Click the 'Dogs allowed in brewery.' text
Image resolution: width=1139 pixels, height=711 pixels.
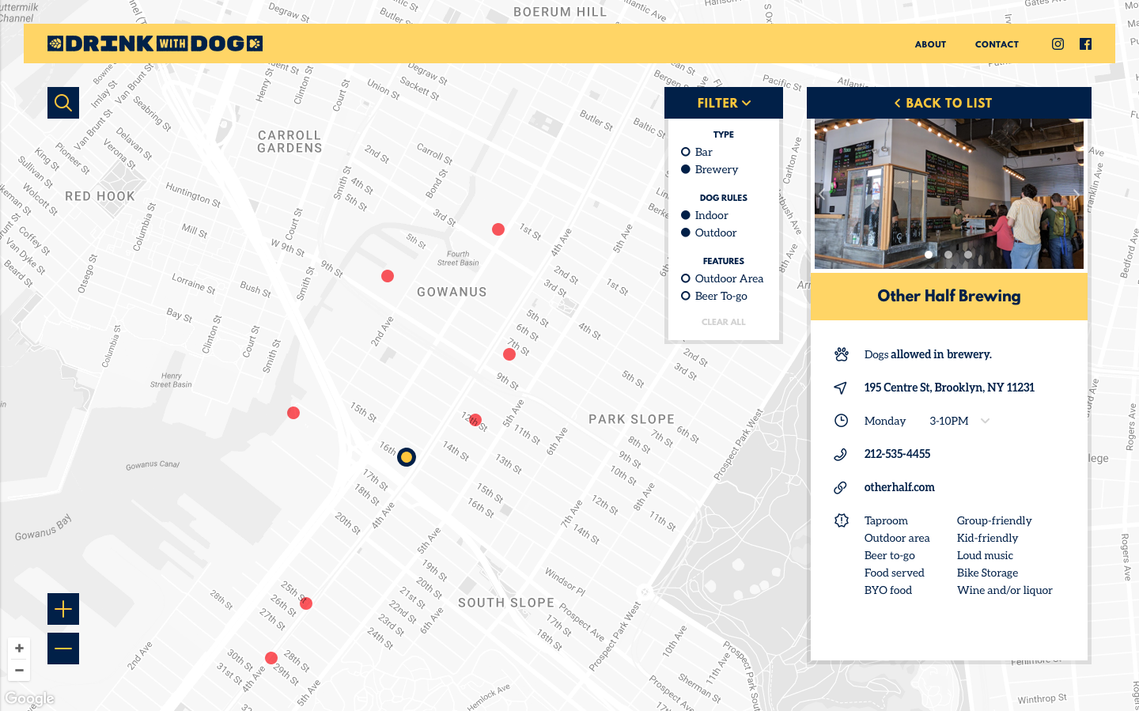tap(928, 354)
